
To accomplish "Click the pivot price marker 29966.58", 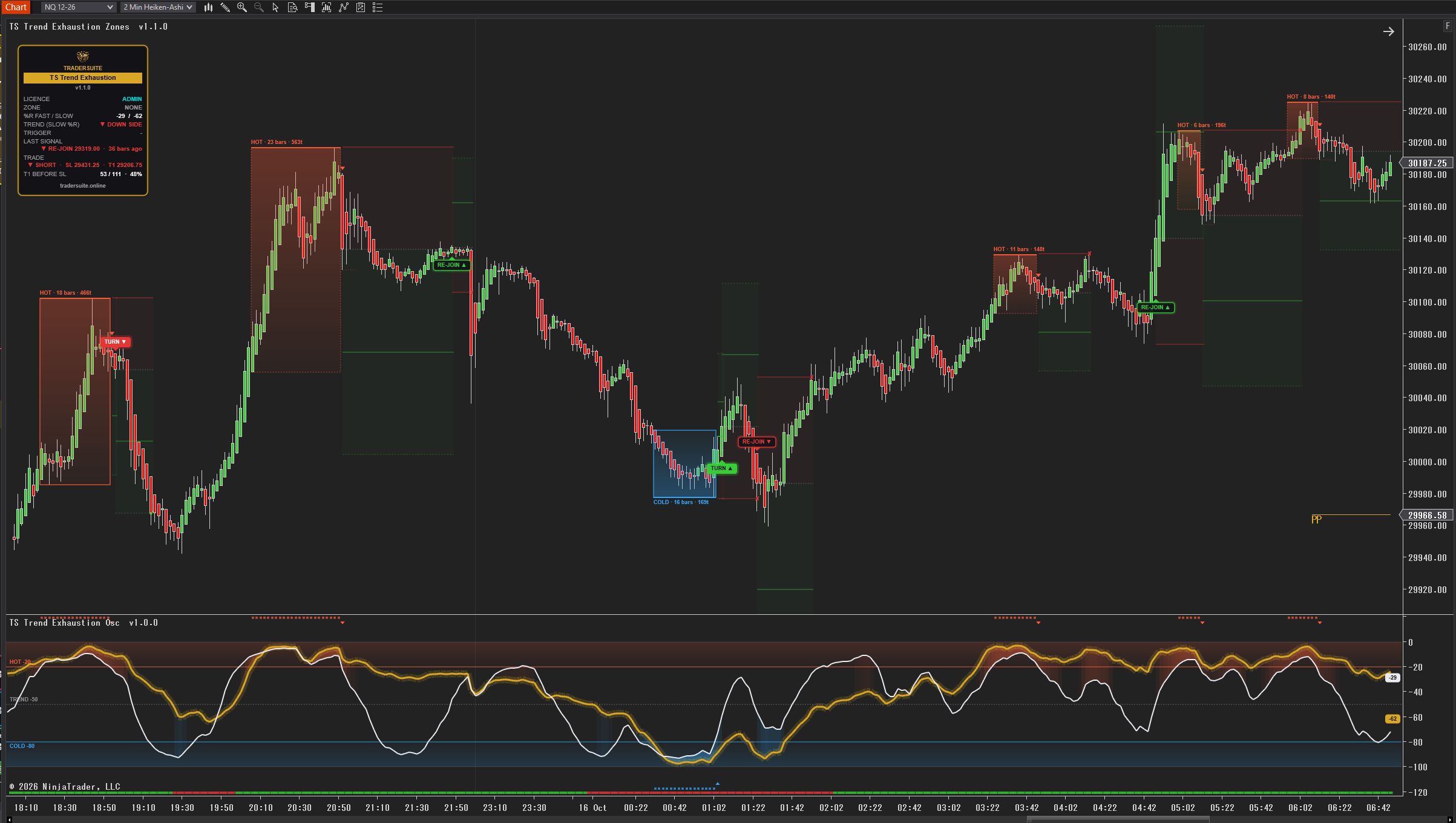I will click(1426, 516).
